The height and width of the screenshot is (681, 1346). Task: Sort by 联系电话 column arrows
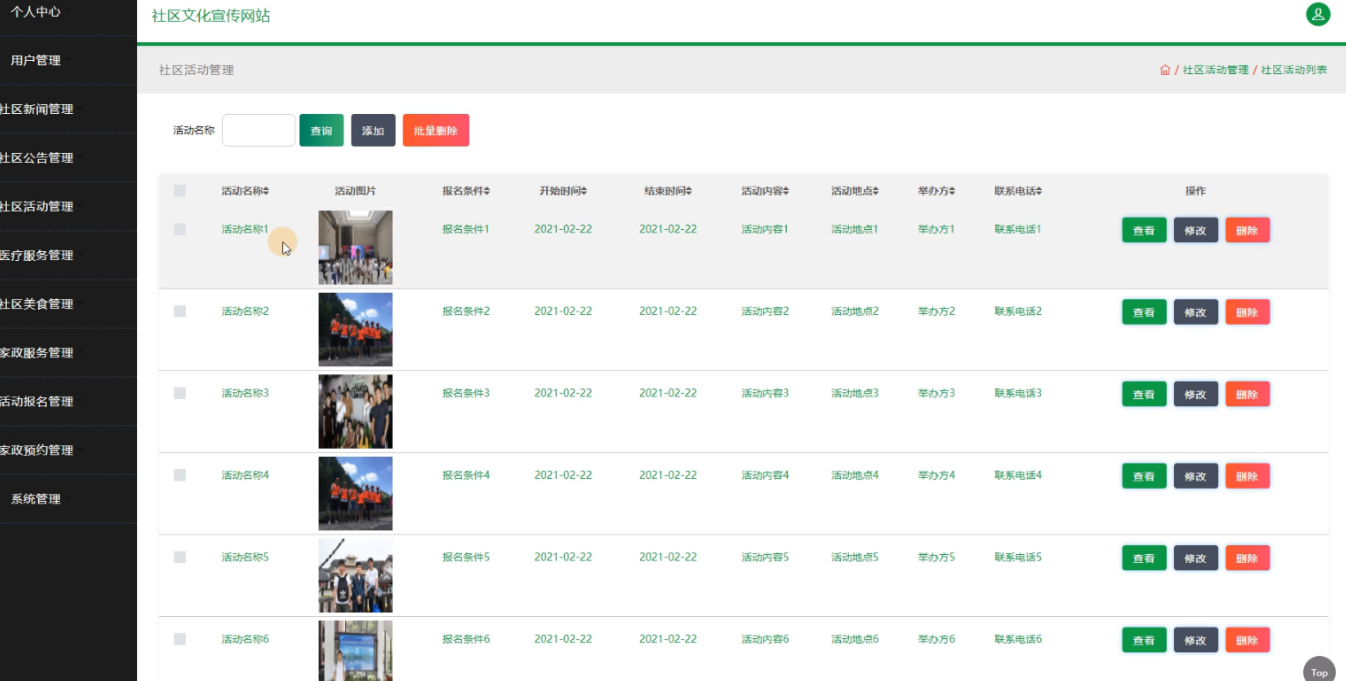tap(1039, 191)
